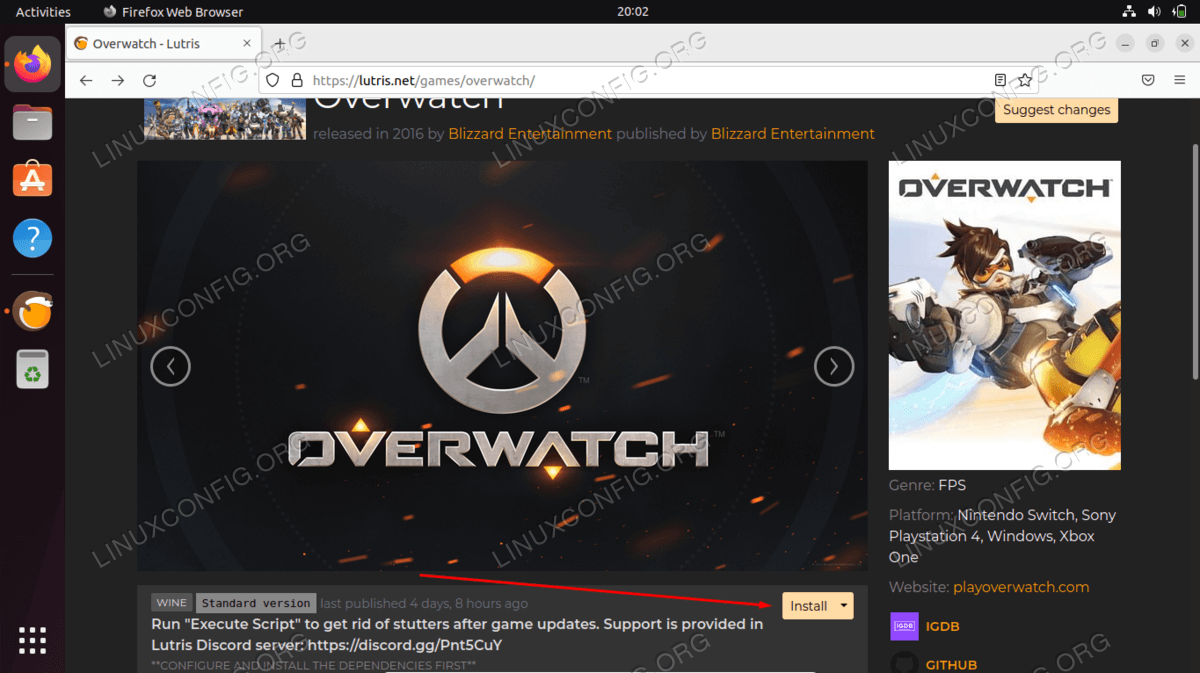This screenshot has height=673, width=1200.
Task: Click the Standard version label
Action: click(256, 603)
